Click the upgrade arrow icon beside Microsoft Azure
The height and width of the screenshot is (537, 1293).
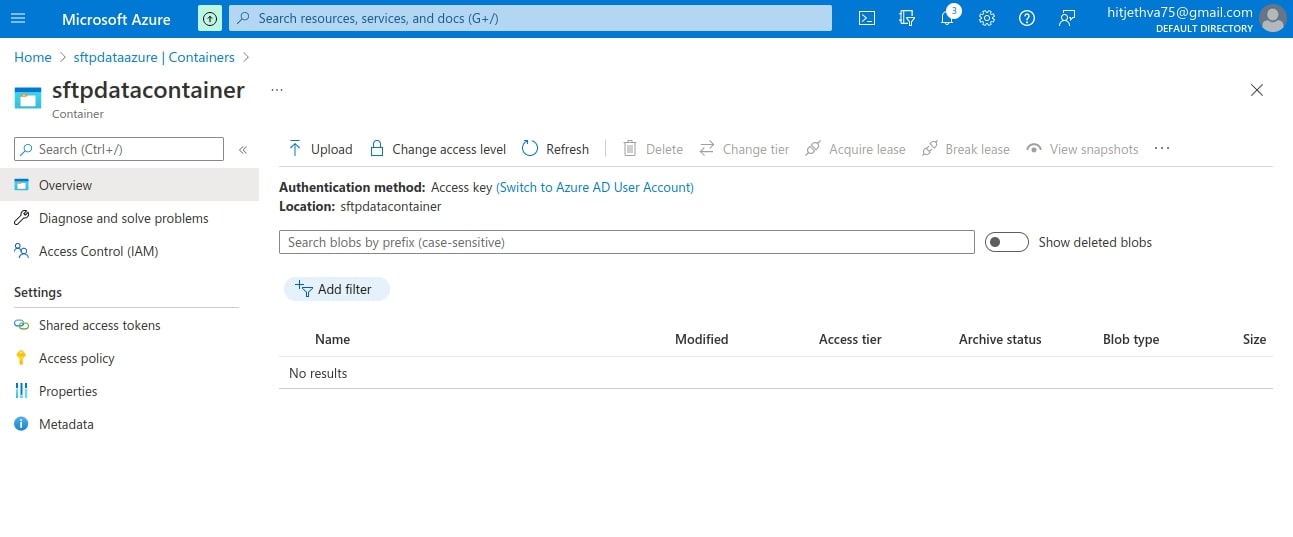[210, 18]
